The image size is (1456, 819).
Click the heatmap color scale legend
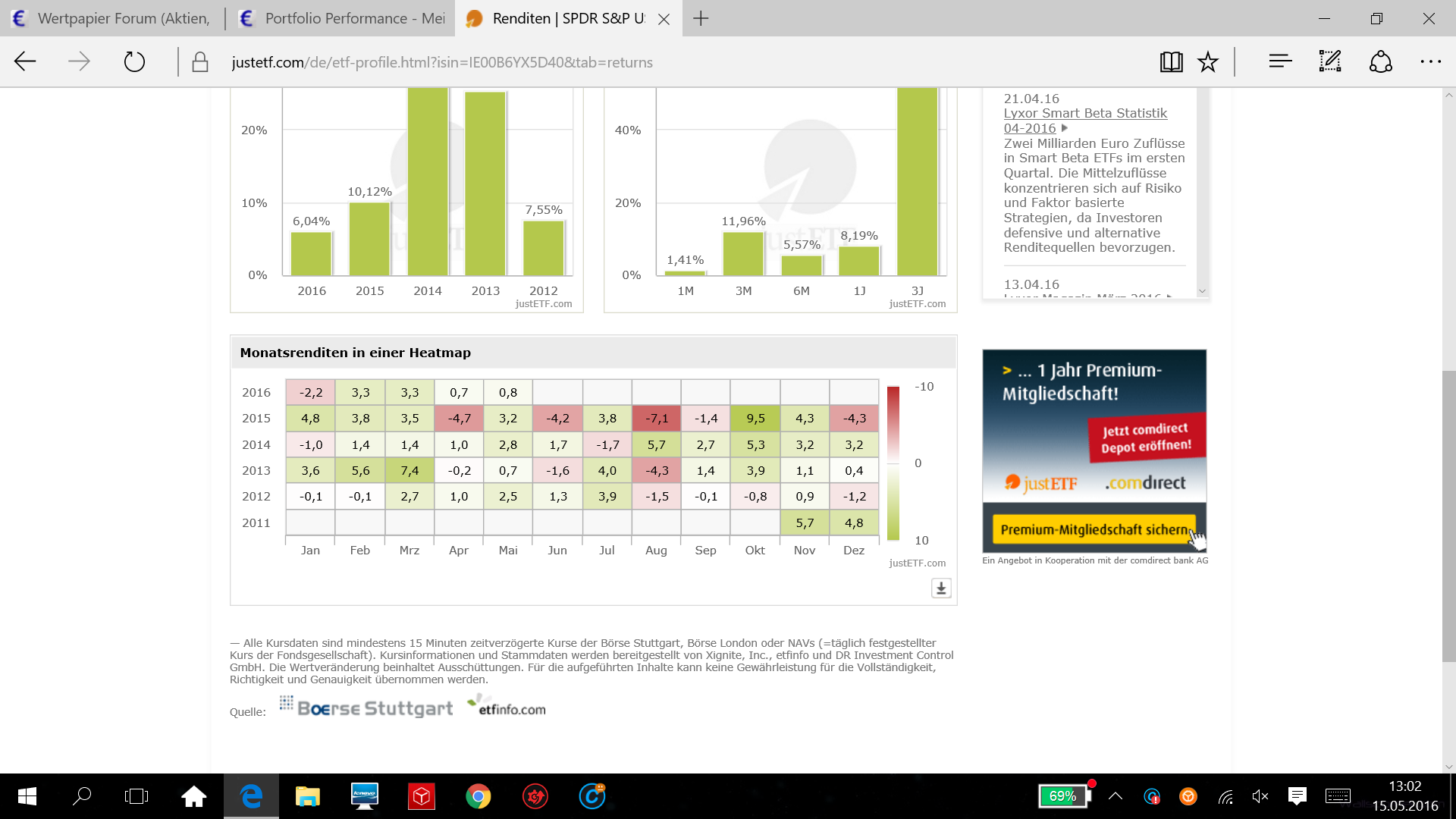point(893,463)
